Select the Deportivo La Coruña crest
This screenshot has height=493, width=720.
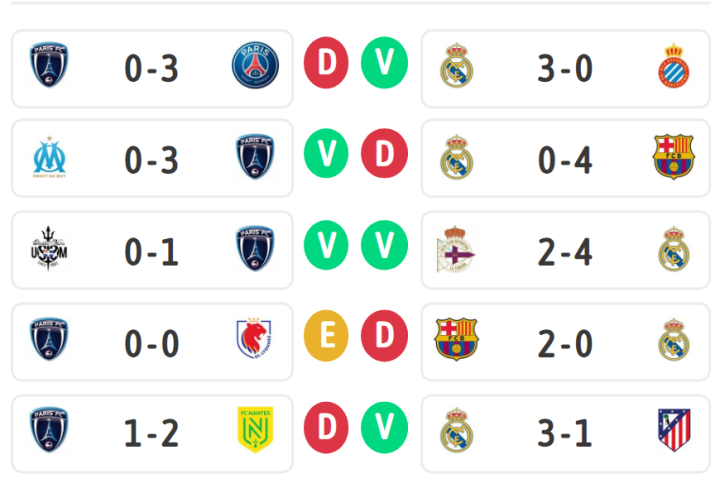456,249
